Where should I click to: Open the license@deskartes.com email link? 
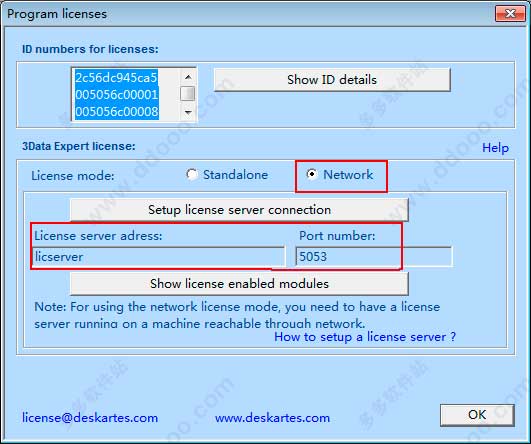[x=90, y=418]
